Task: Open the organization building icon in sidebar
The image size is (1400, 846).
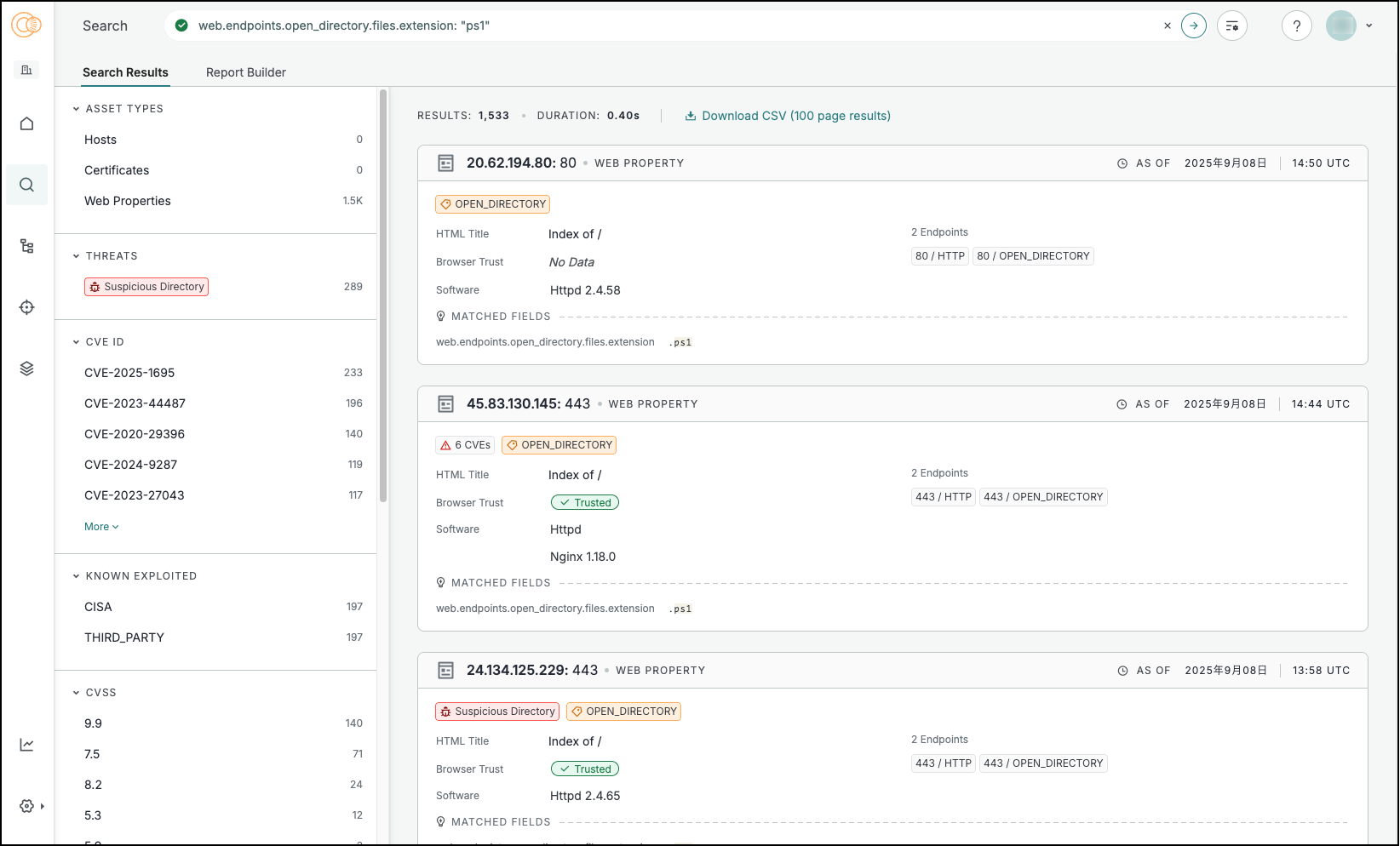Action: (26, 70)
